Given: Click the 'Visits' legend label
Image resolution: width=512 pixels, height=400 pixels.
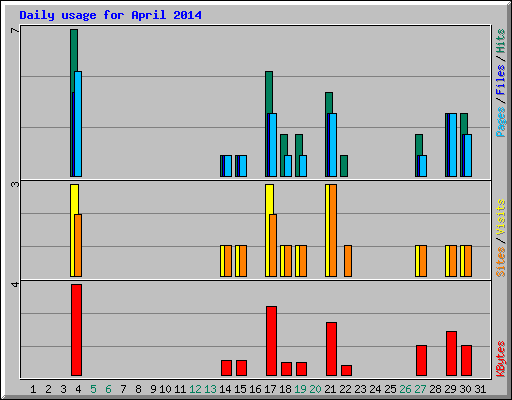Looking at the screenshot, I should pyautogui.click(x=500, y=217).
